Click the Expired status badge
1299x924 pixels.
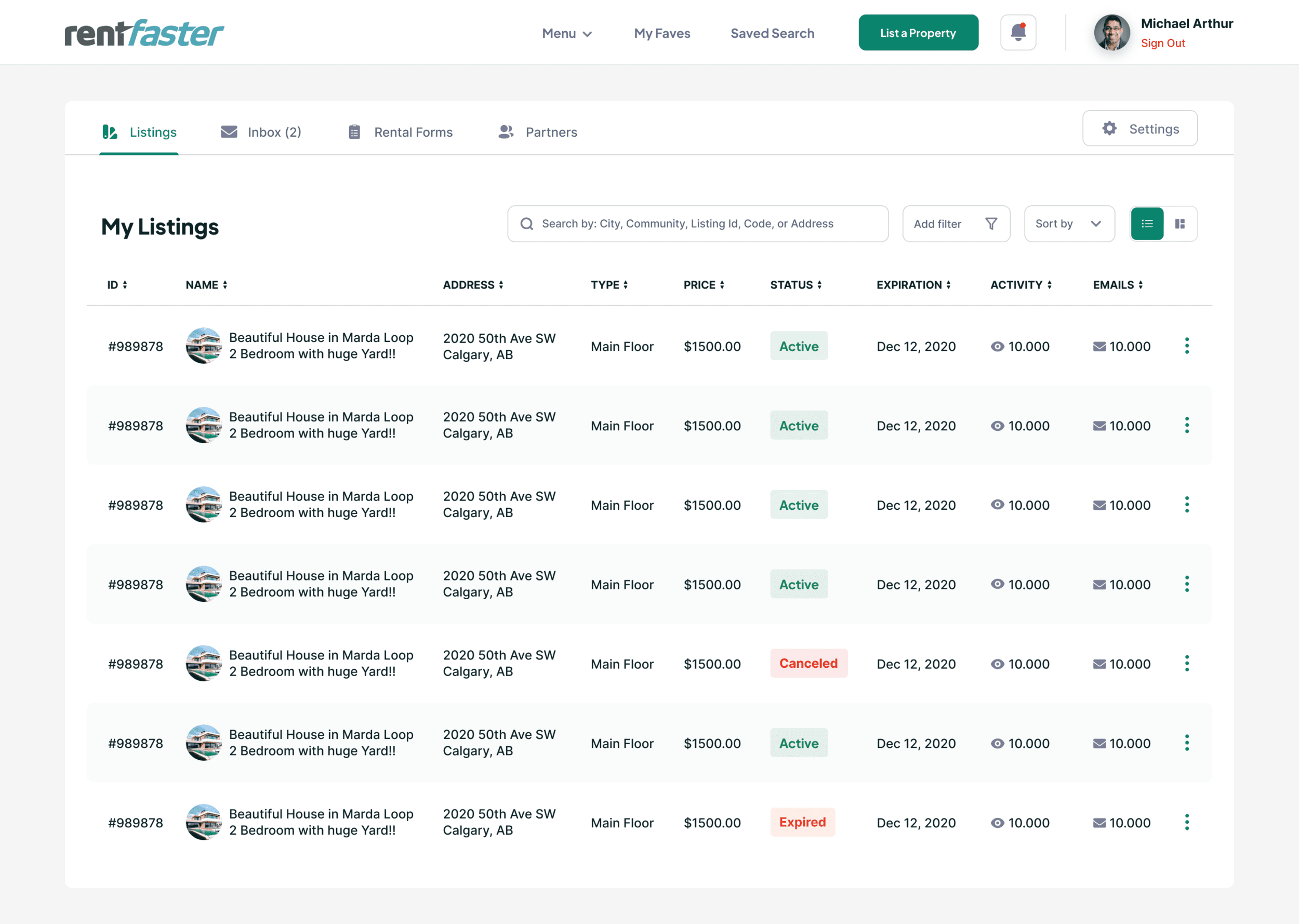(x=802, y=822)
